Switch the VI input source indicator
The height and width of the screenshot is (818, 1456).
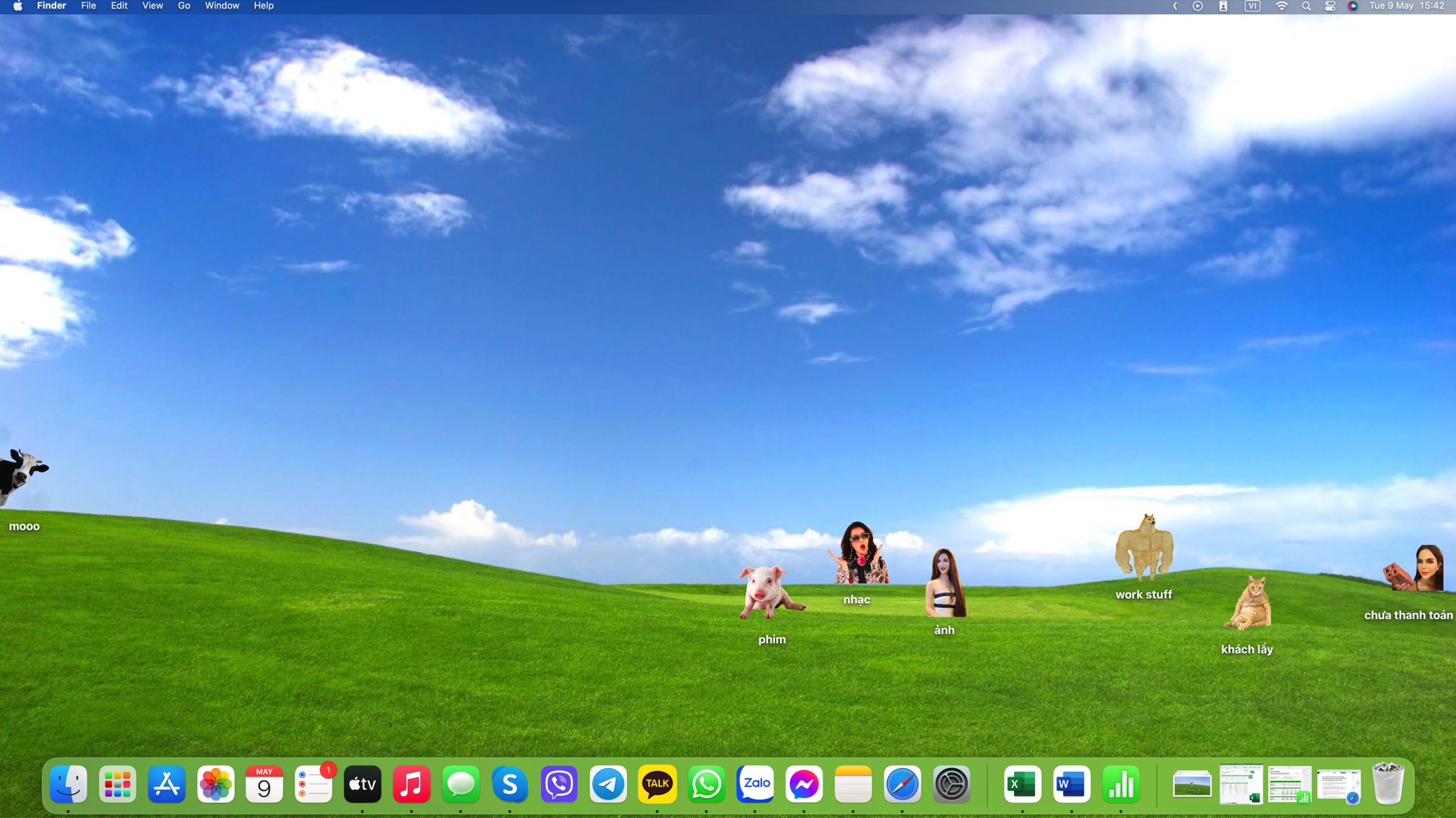click(1252, 6)
